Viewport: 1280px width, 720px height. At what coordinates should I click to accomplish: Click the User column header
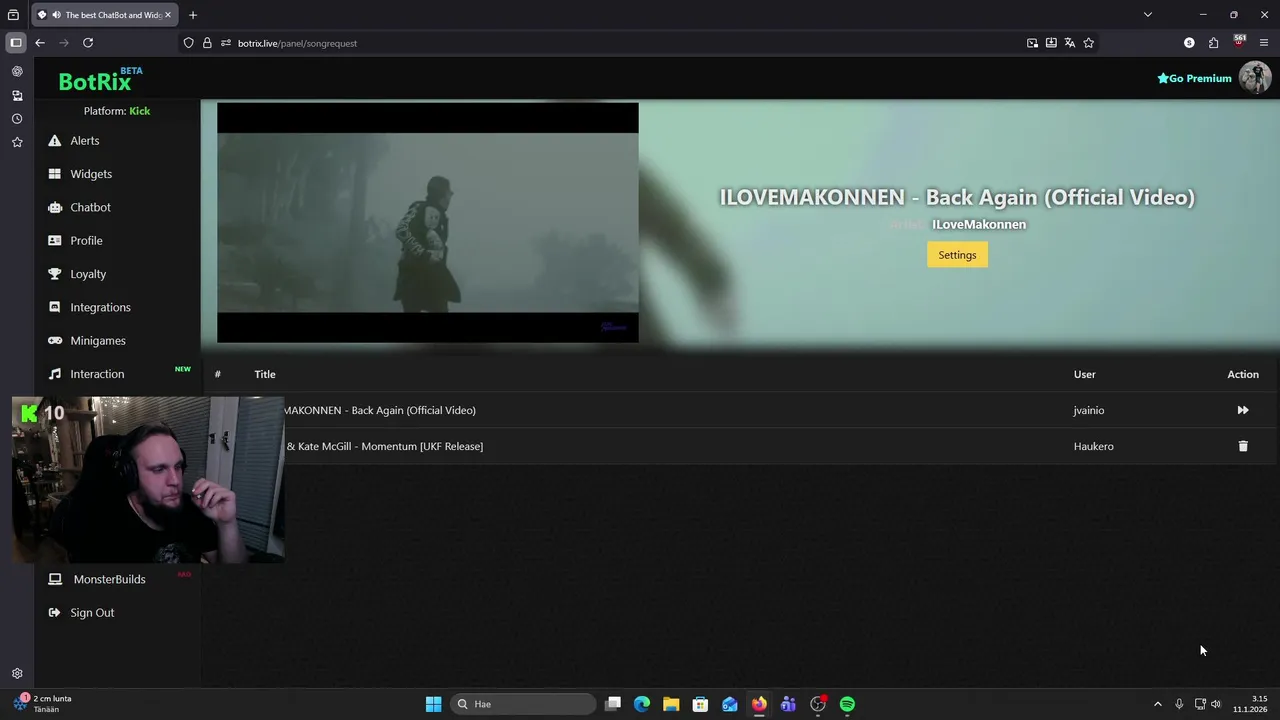pyautogui.click(x=1085, y=374)
